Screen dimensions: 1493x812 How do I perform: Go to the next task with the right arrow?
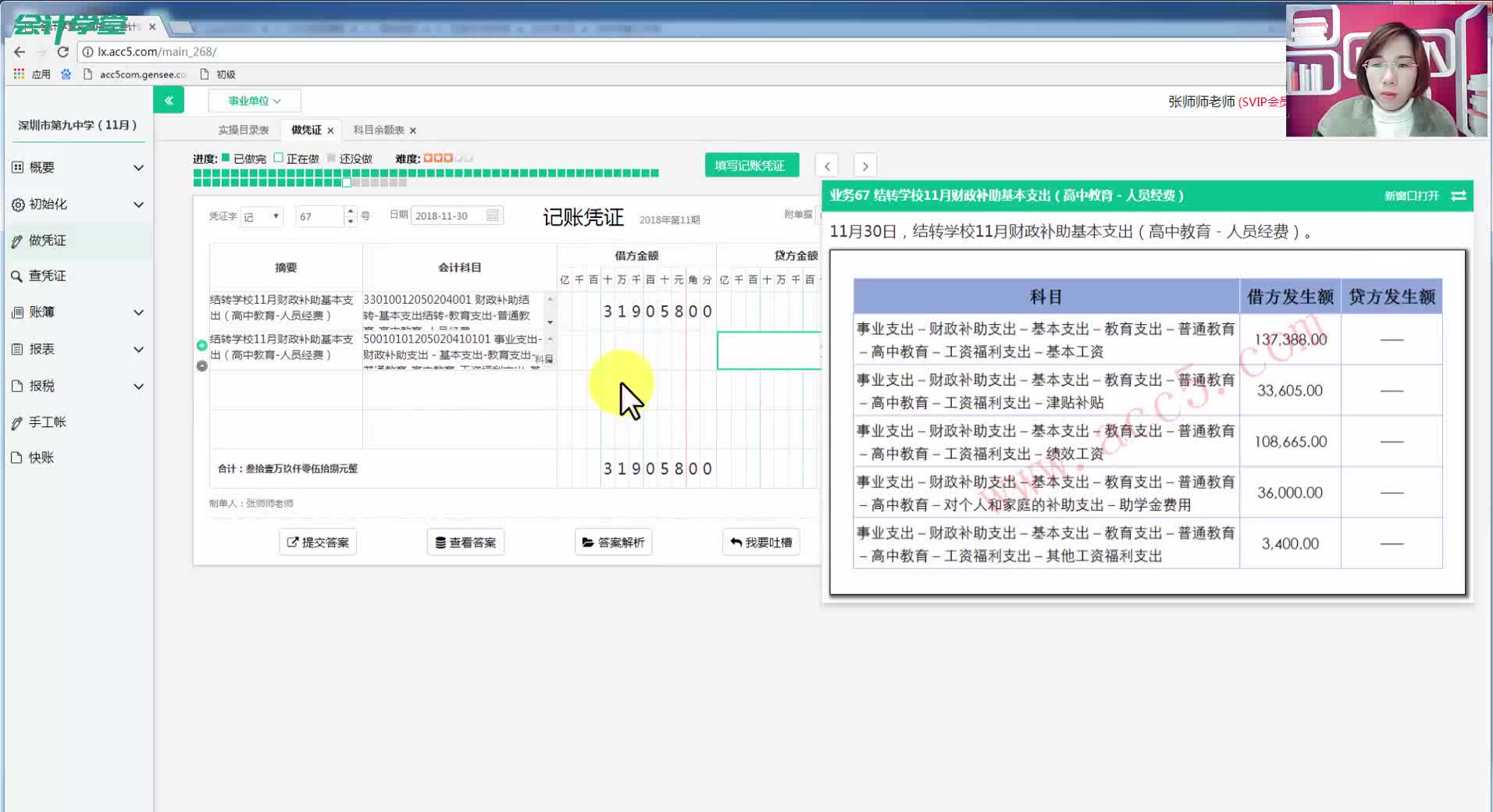[864, 166]
